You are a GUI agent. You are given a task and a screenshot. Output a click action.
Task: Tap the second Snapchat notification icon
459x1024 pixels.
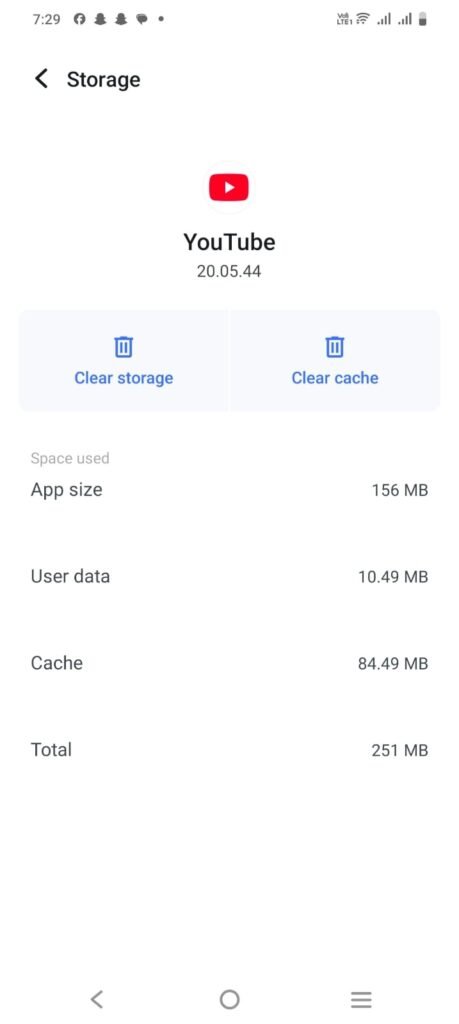(120, 19)
